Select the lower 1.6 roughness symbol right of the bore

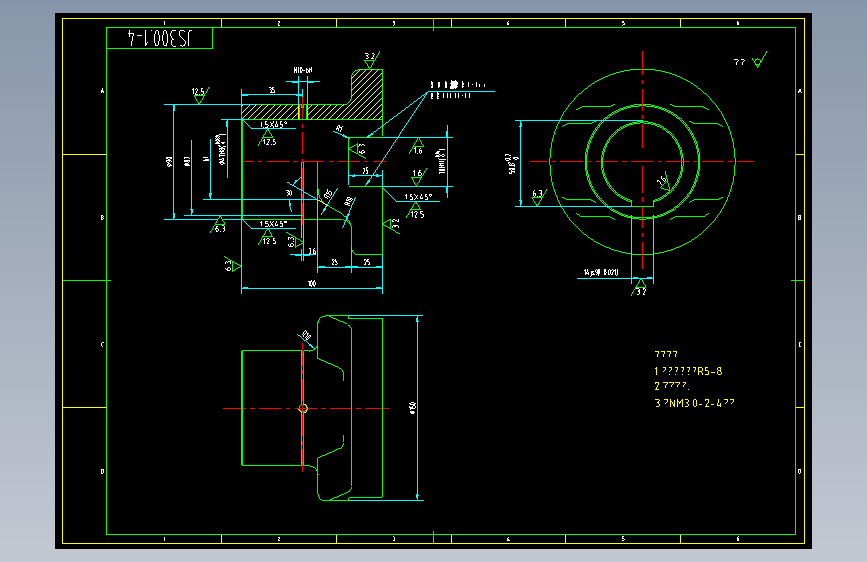pyautogui.click(x=419, y=177)
